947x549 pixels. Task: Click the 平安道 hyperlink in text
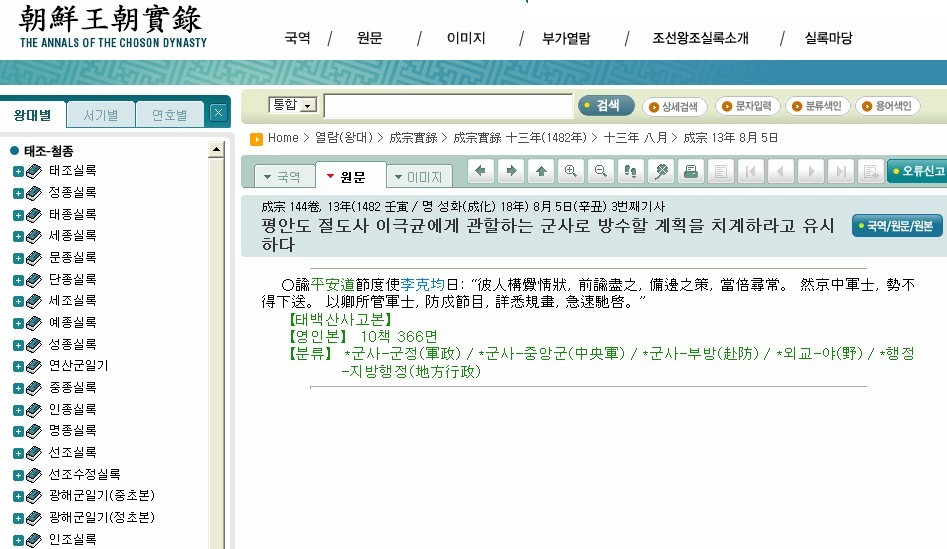[332, 285]
